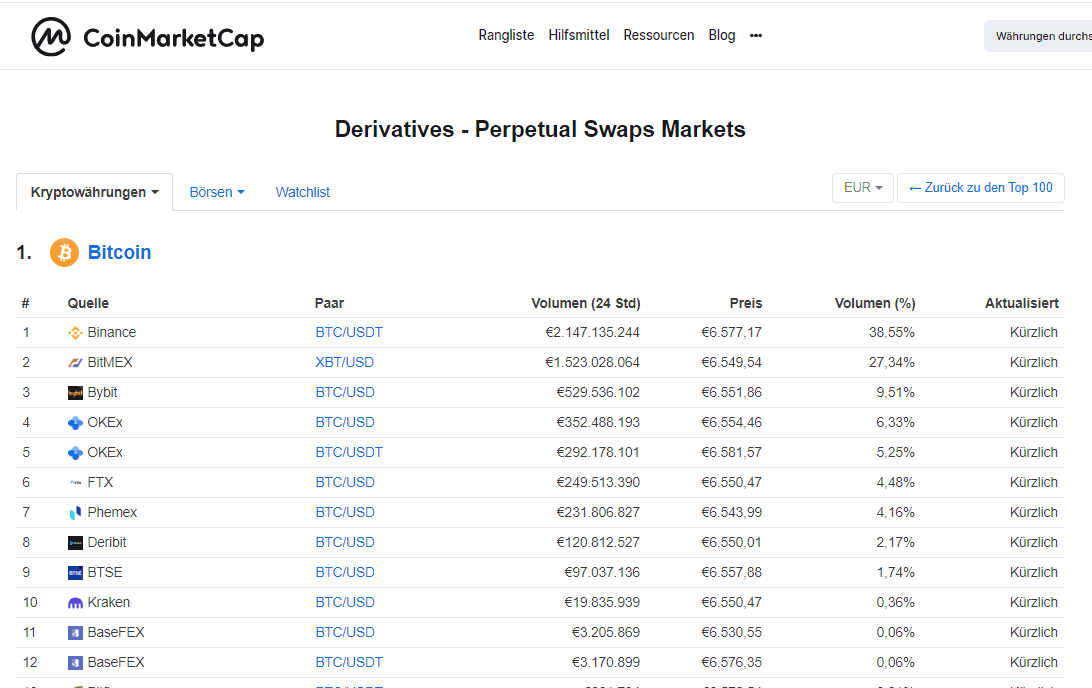The image size is (1092, 688).
Task: Open BitMEX XBT/USD pair link
Action: (x=345, y=363)
